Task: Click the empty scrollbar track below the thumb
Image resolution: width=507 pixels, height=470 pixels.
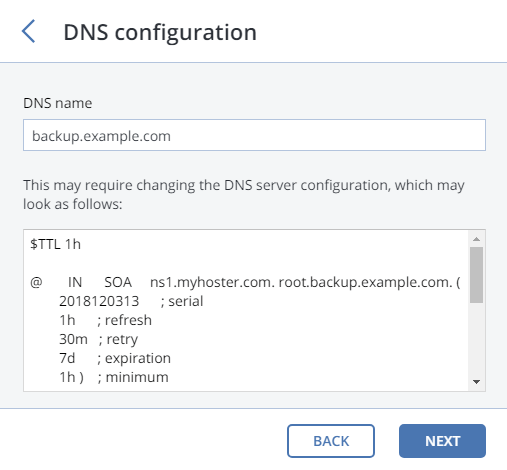Action: click(476, 338)
